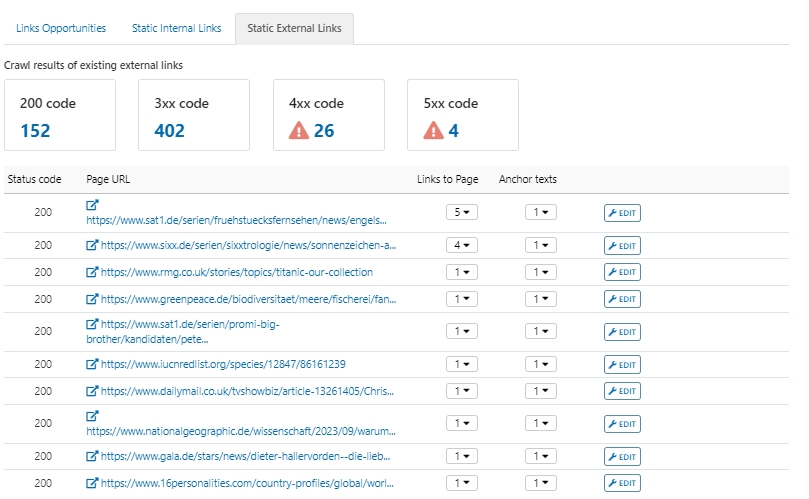Screen dimensions: 809x499
Task: Open Anchor texts dropdown for sat1.de fruehstuecksfernsehen row
Action: click(541, 212)
